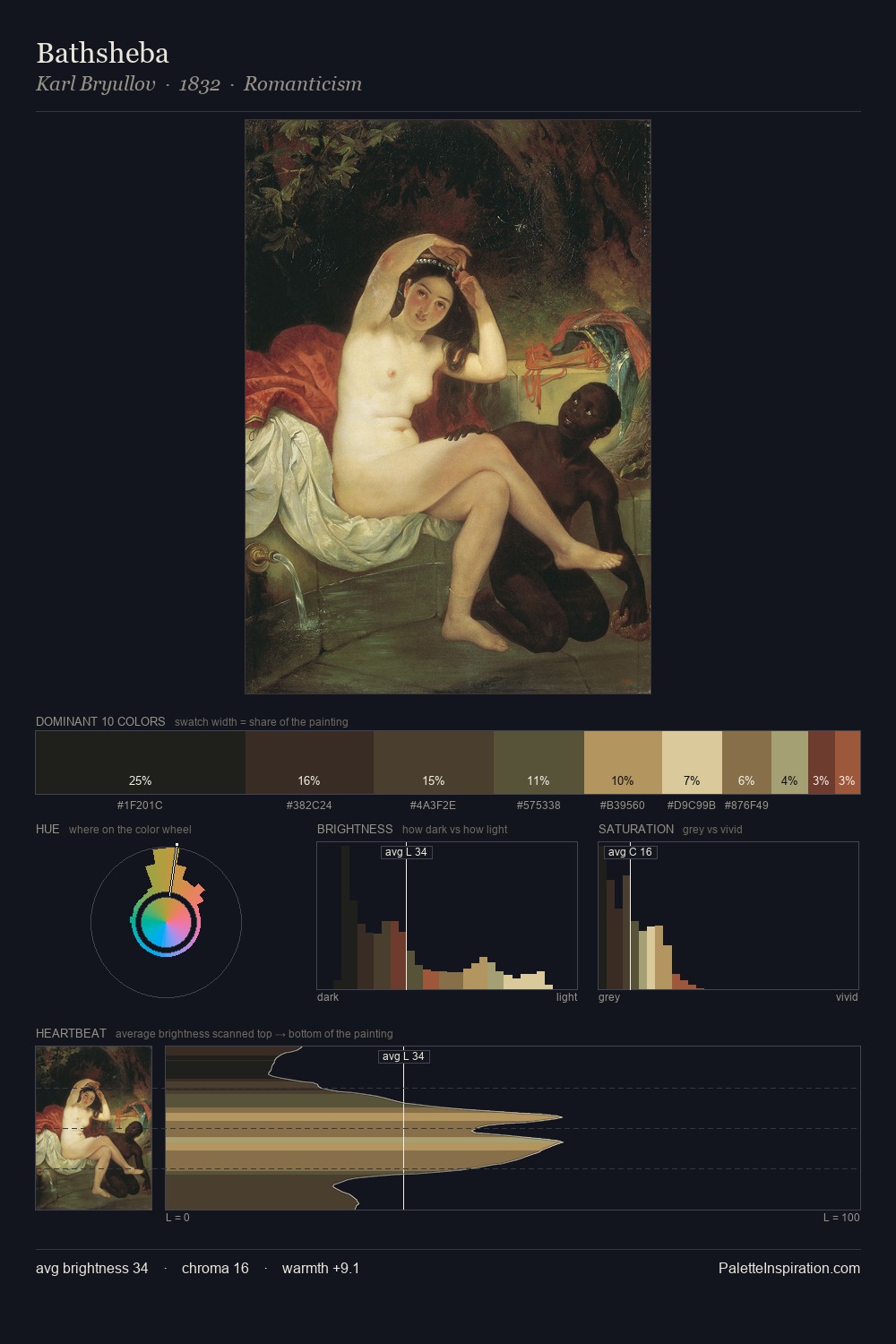This screenshot has width=896, height=1344.
Task: Click 'avg brightness 34' footer stat
Action: pos(92,1268)
